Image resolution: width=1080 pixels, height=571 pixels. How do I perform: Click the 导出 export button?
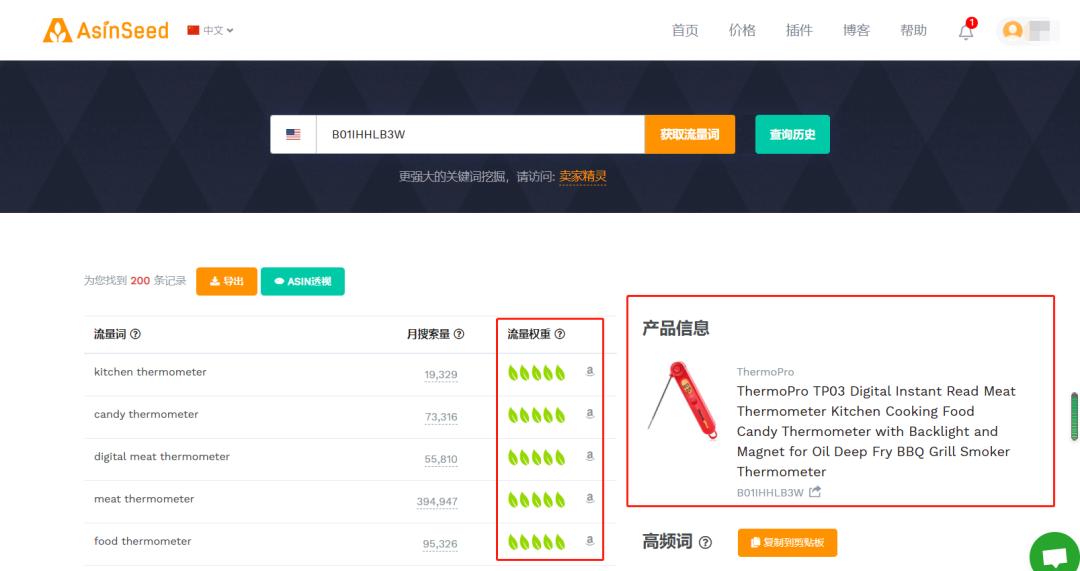coord(227,281)
